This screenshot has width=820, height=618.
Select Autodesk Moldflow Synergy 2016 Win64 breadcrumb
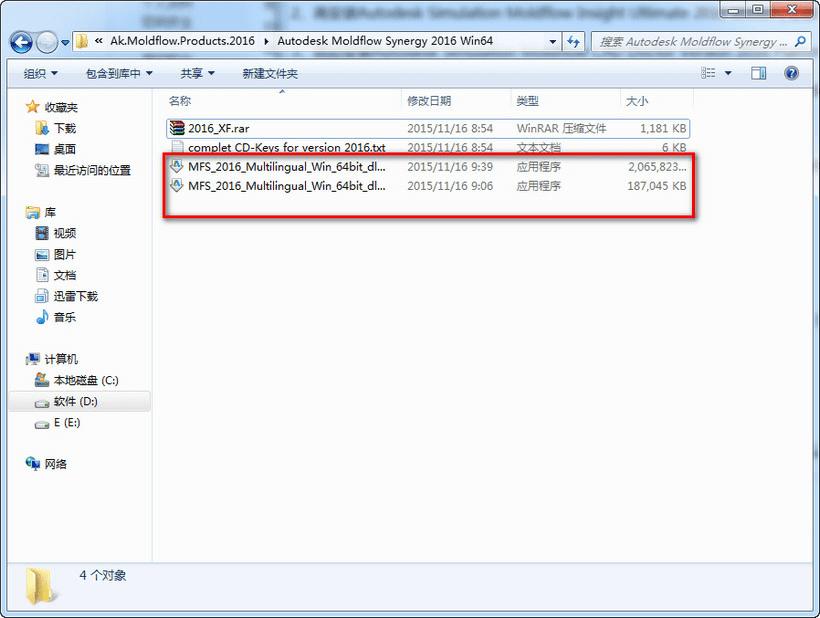pos(385,41)
